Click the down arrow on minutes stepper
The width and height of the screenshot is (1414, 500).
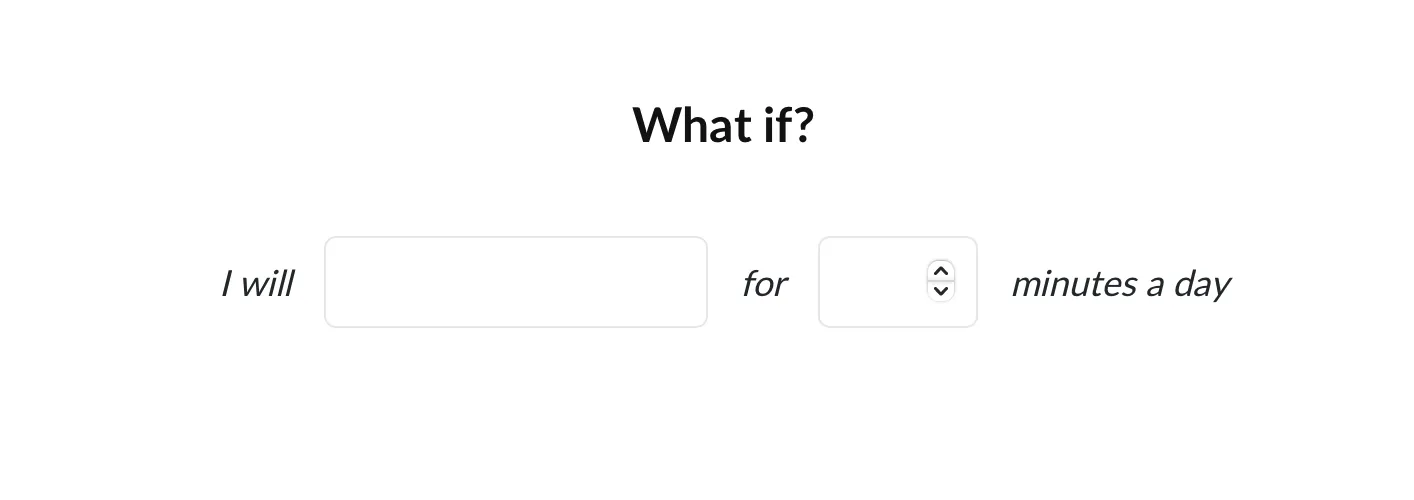tap(940, 291)
